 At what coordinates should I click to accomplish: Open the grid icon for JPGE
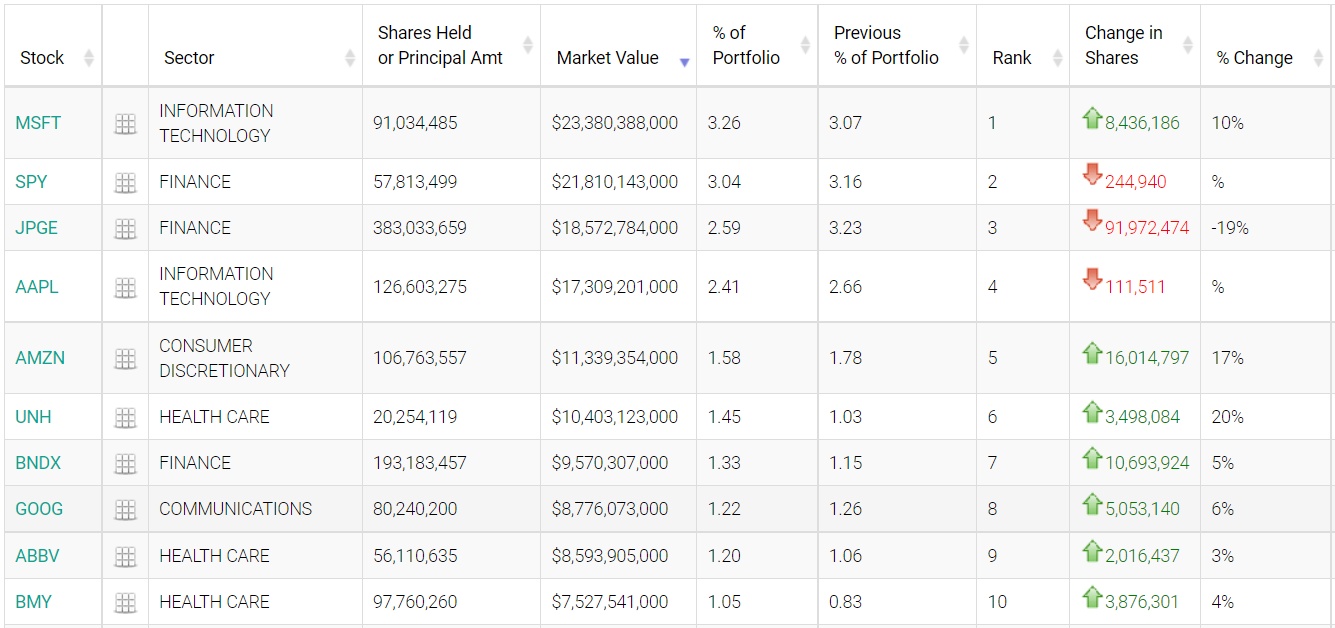coord(125,229)
